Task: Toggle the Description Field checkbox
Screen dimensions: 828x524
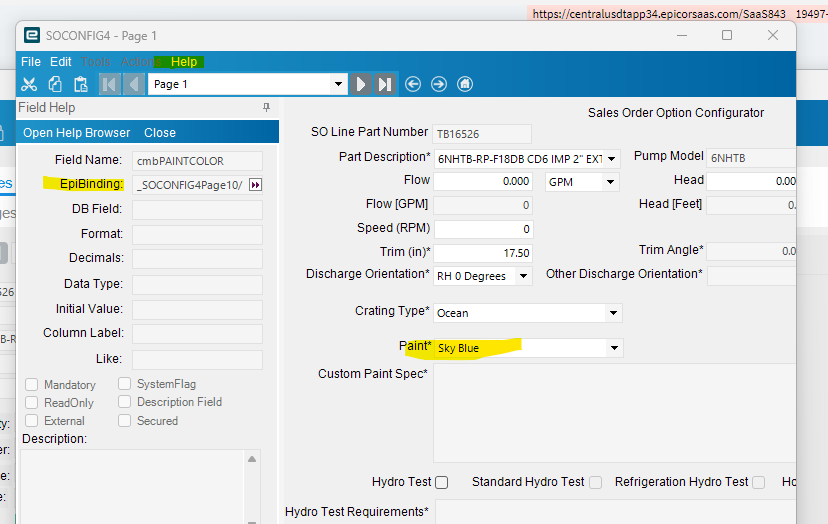Action: (x=125, y=401)
